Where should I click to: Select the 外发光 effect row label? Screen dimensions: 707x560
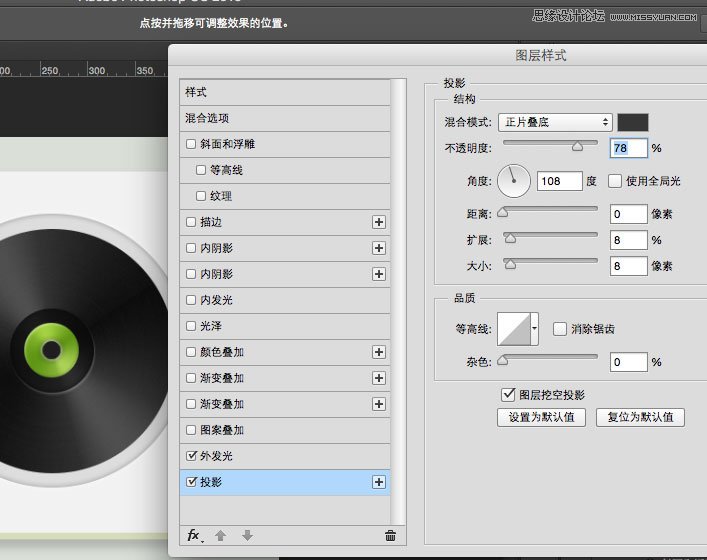216,456
